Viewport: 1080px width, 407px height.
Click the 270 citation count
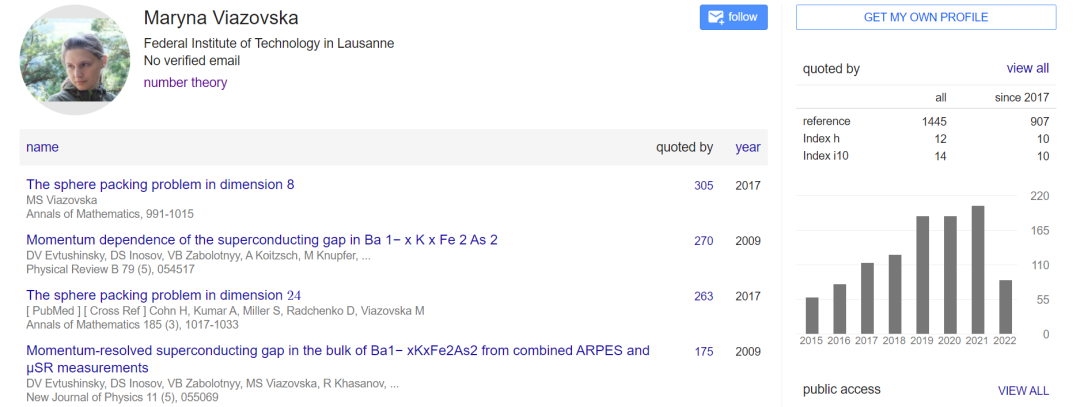703,241
